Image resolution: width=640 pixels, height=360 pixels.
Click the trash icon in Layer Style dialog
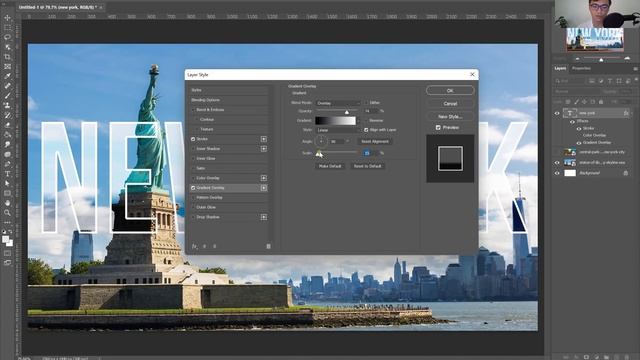pos(268,247)
